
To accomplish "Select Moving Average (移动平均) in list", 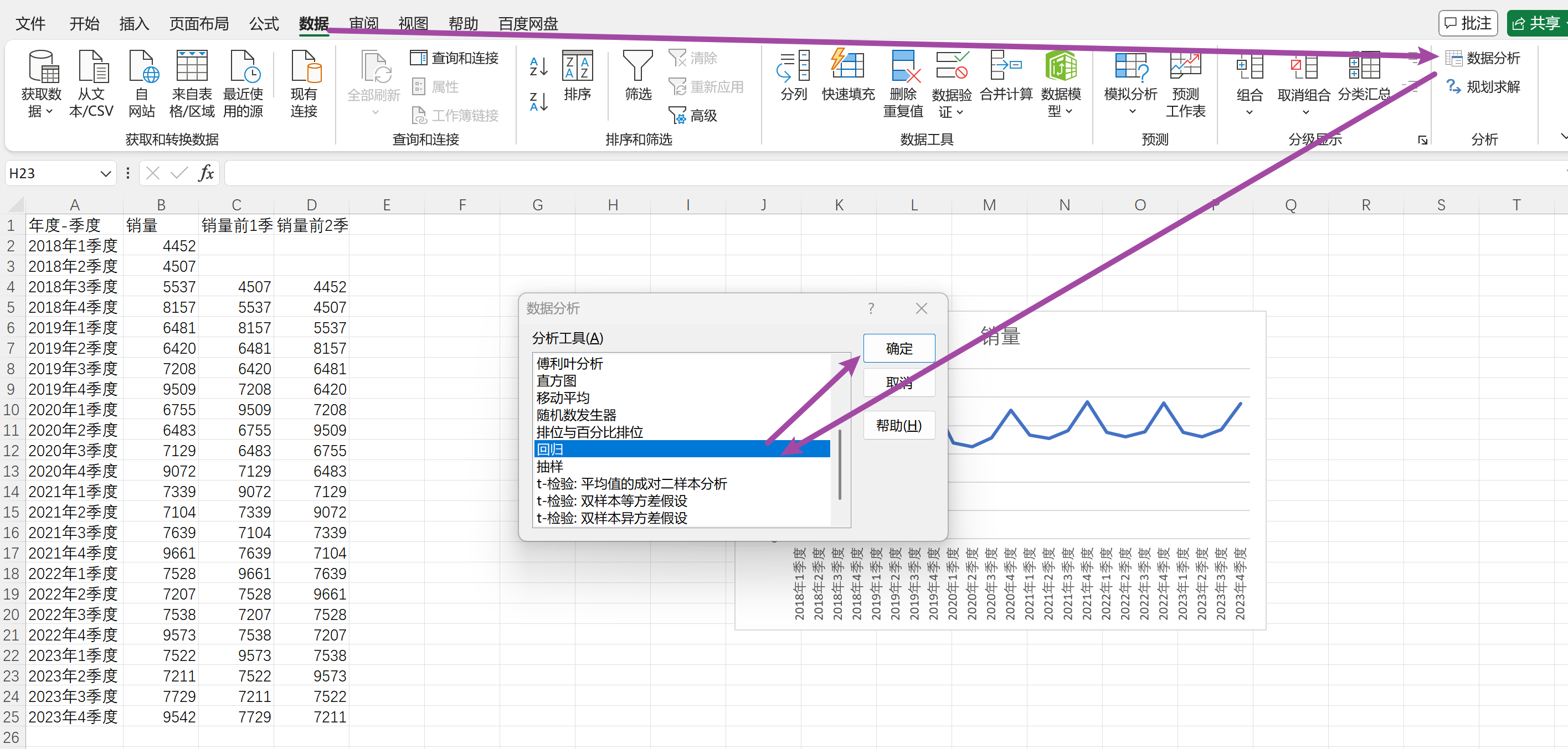I will pos(562,398).
